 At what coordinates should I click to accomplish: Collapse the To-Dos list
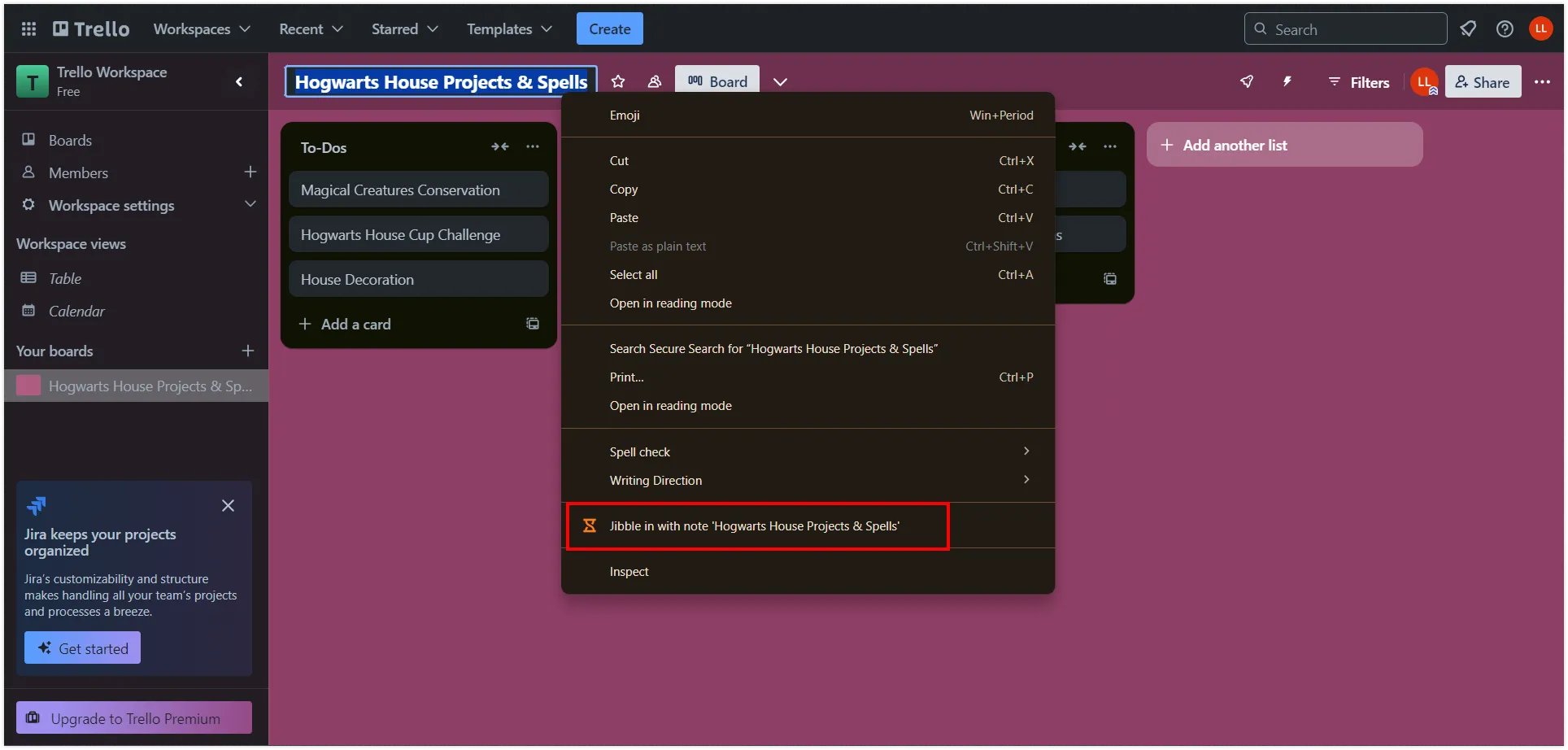pos(499,147)
